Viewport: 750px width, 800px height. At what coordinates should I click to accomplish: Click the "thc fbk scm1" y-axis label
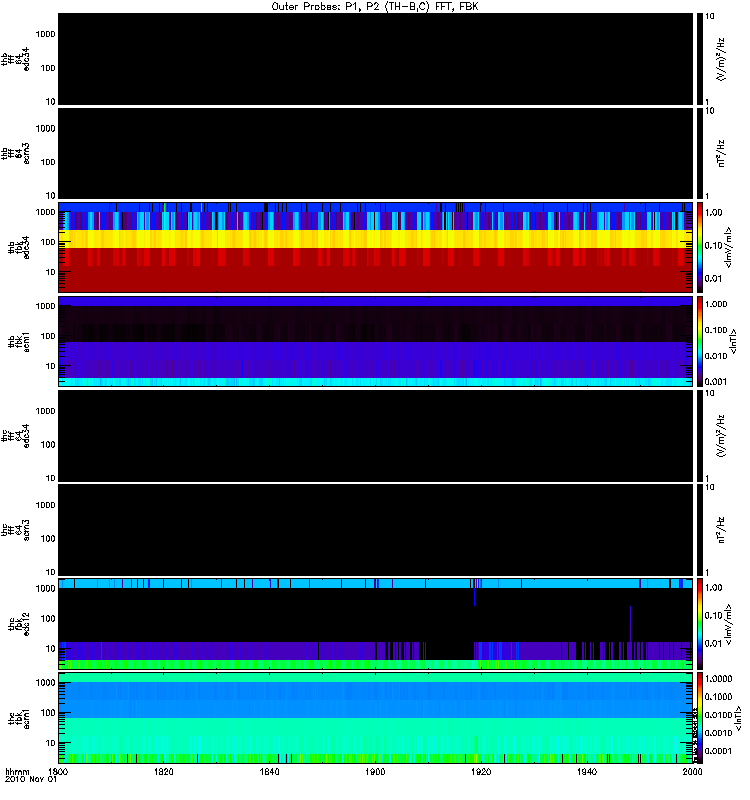point(19,718)
